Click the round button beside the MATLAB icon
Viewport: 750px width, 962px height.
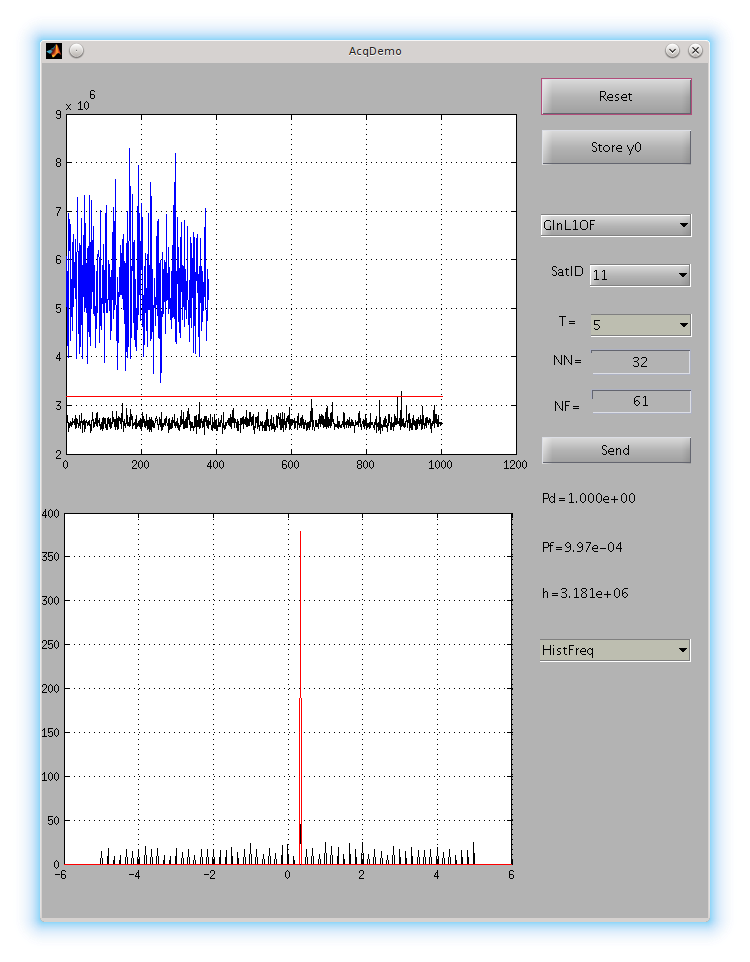(x=76, y=50)
